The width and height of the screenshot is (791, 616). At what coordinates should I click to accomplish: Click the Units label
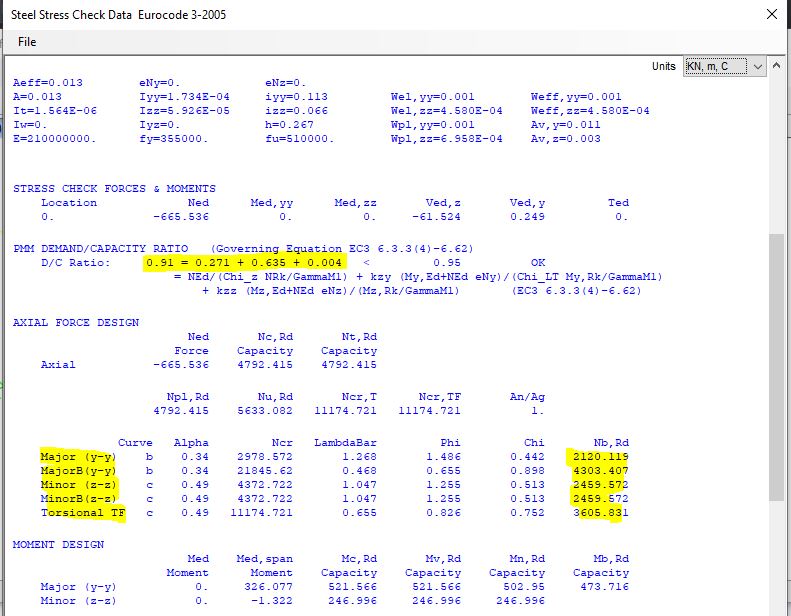(x=663, y=66)
